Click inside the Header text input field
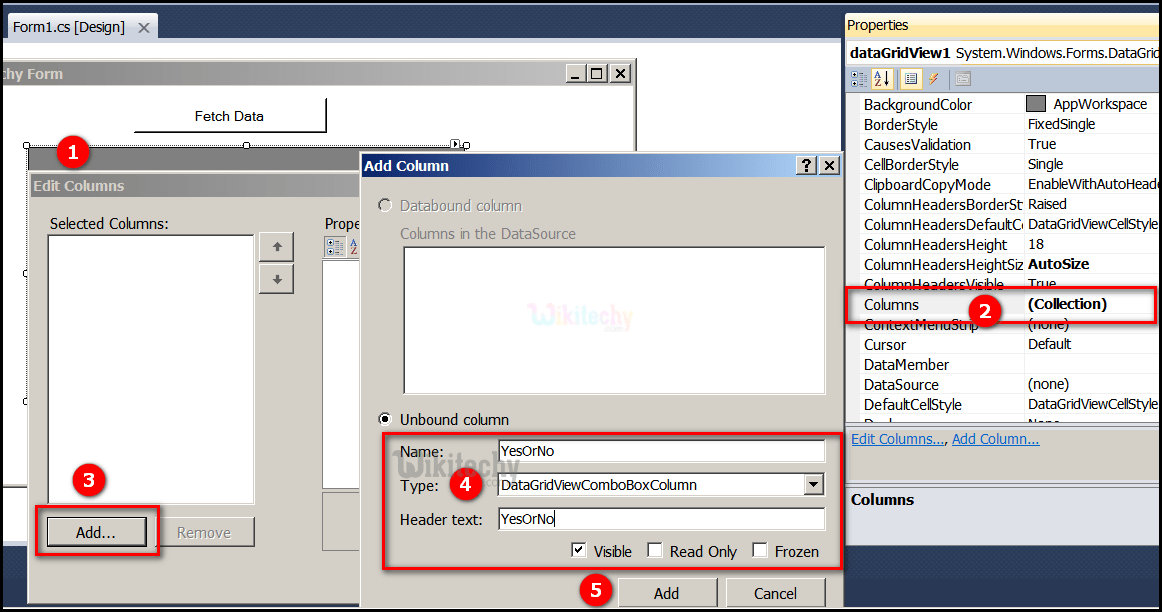Image resolution: width=1162 pixels, height=612 pixels. (x=661, y=518)
